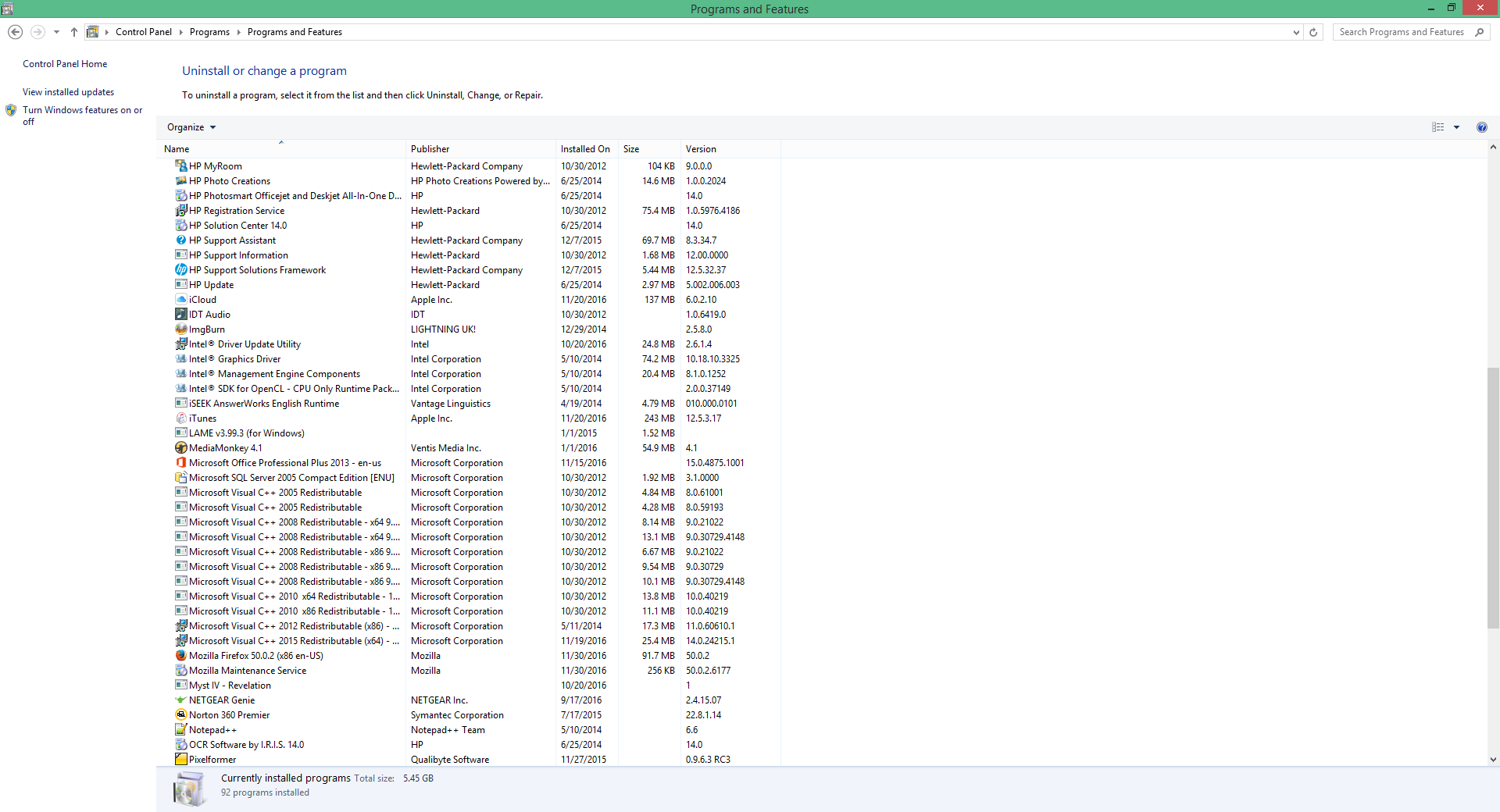Click the IDT Audio icon
The height and width of the screenshot is (812, 1500).
click(181, 314)
